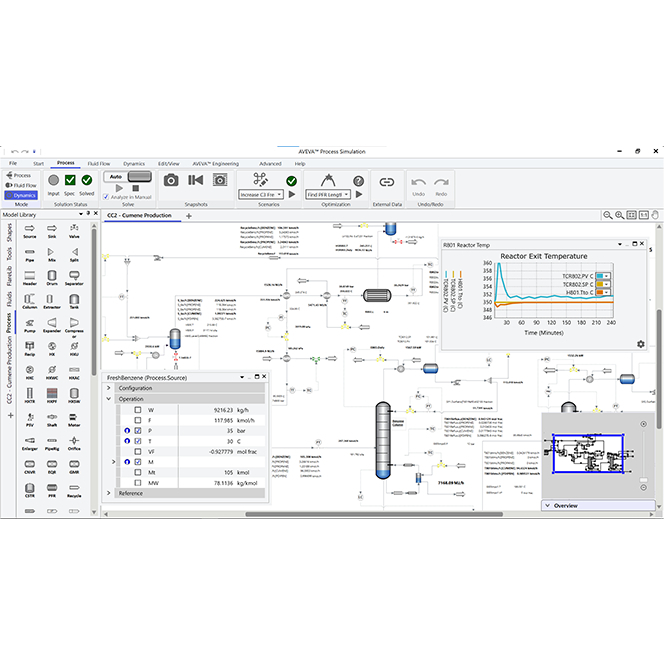The width and height of the screenshot is (664, 664).
Task: Check the Mt variable checkbox
Action: [138, 472]
